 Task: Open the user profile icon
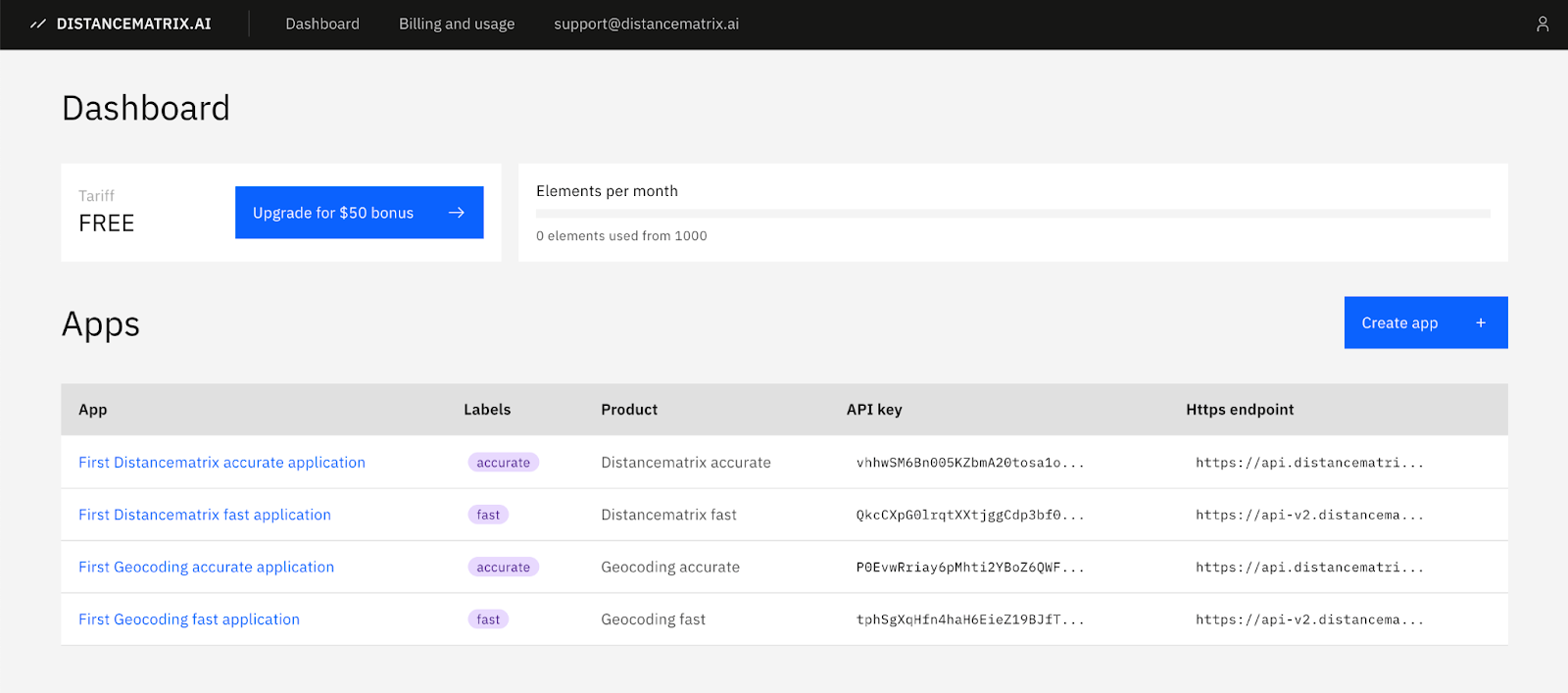1543,24
